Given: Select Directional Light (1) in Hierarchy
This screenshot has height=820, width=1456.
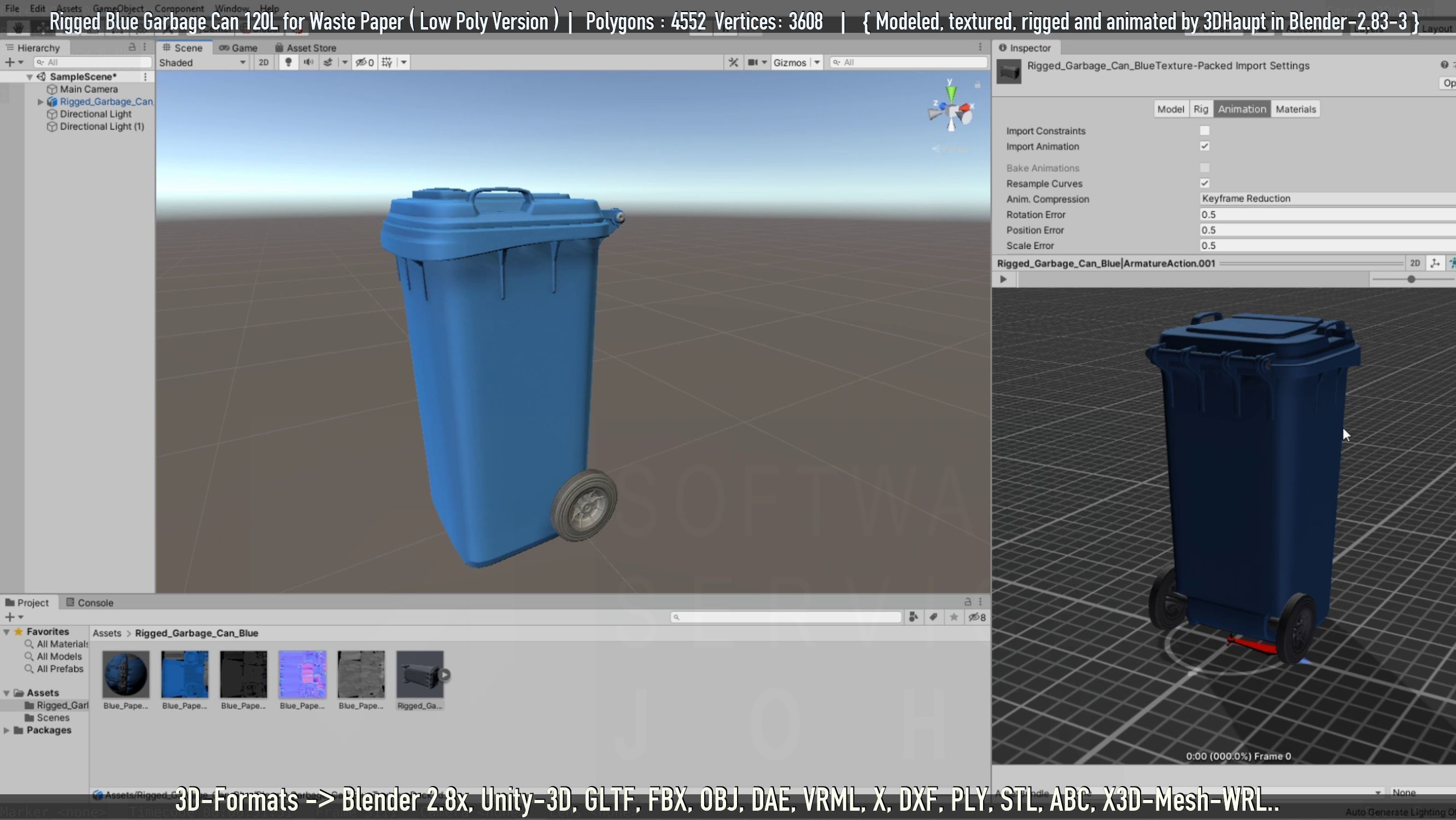Looking at the screenshot, I should 102,127.
